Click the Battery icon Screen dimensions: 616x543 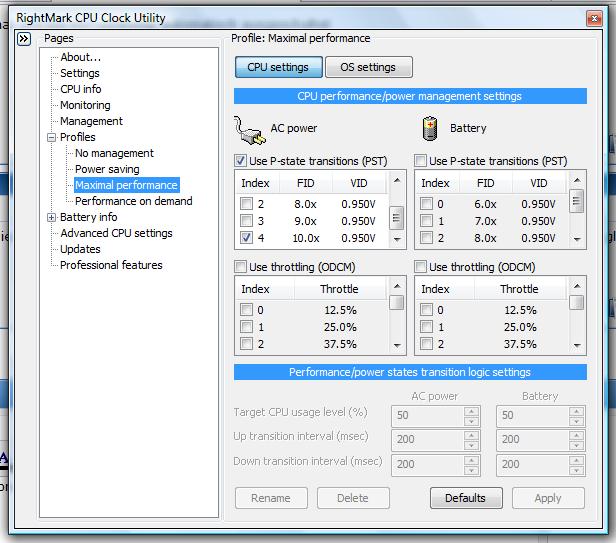coord(430,128)
